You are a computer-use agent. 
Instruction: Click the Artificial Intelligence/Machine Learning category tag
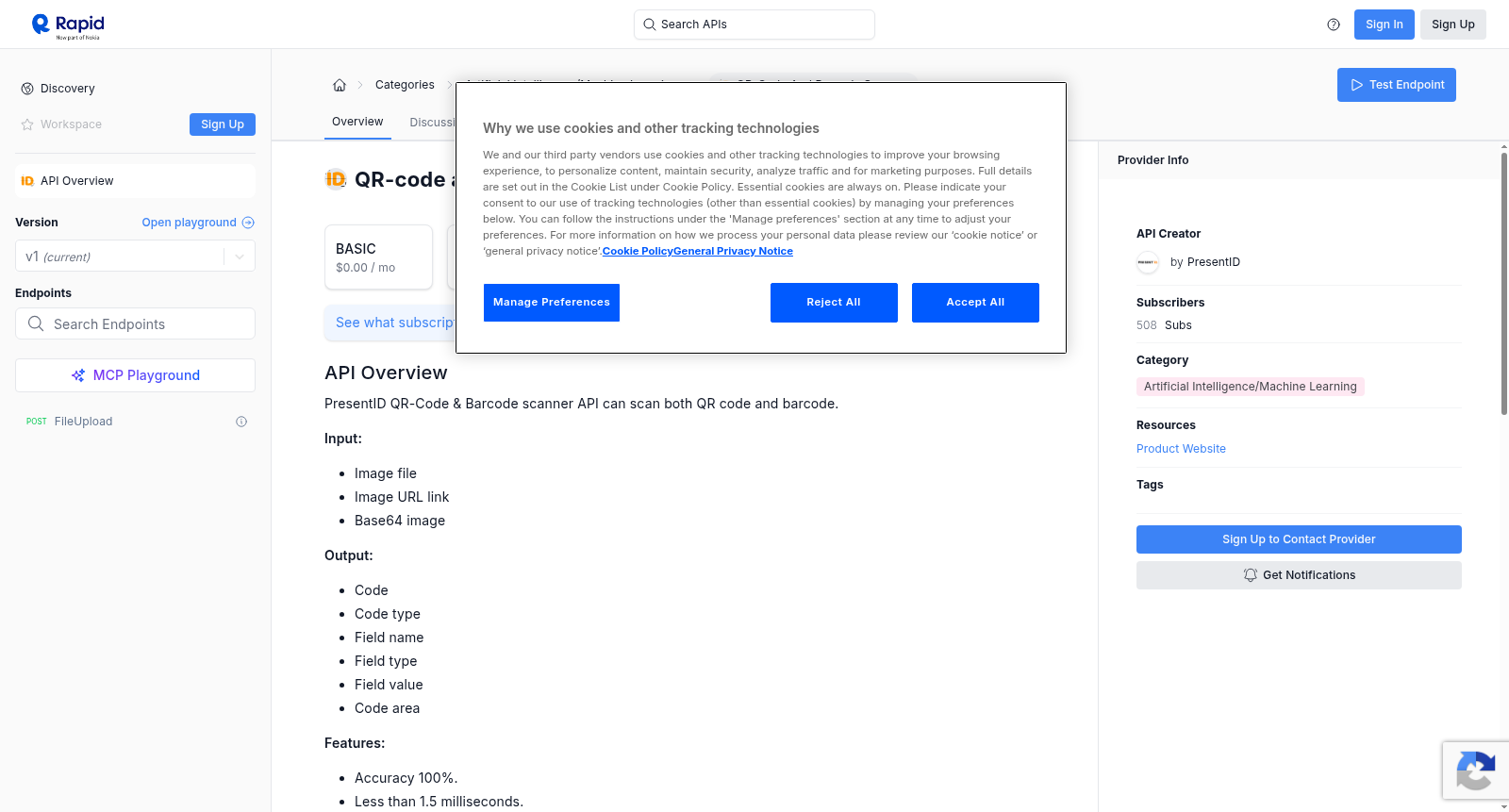(x=1250, y=387)
